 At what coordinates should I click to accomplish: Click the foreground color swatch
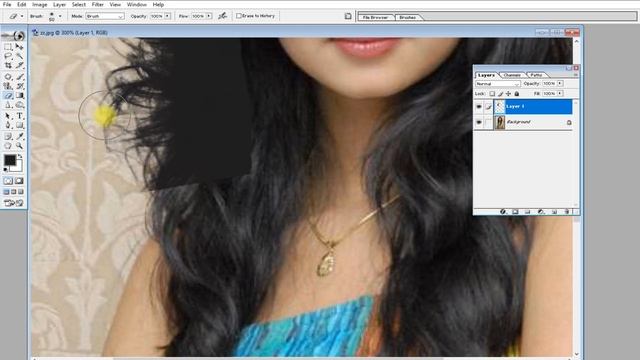click(x=10, y=160)
